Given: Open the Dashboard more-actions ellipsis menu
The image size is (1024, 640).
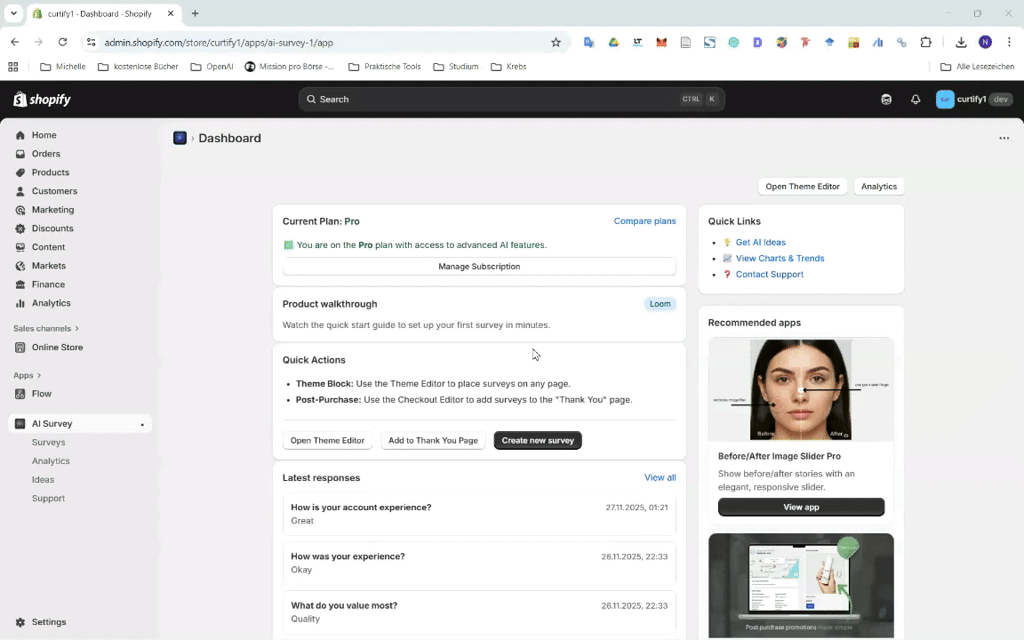Looking at the screenshot, I should click(1004, 138).
